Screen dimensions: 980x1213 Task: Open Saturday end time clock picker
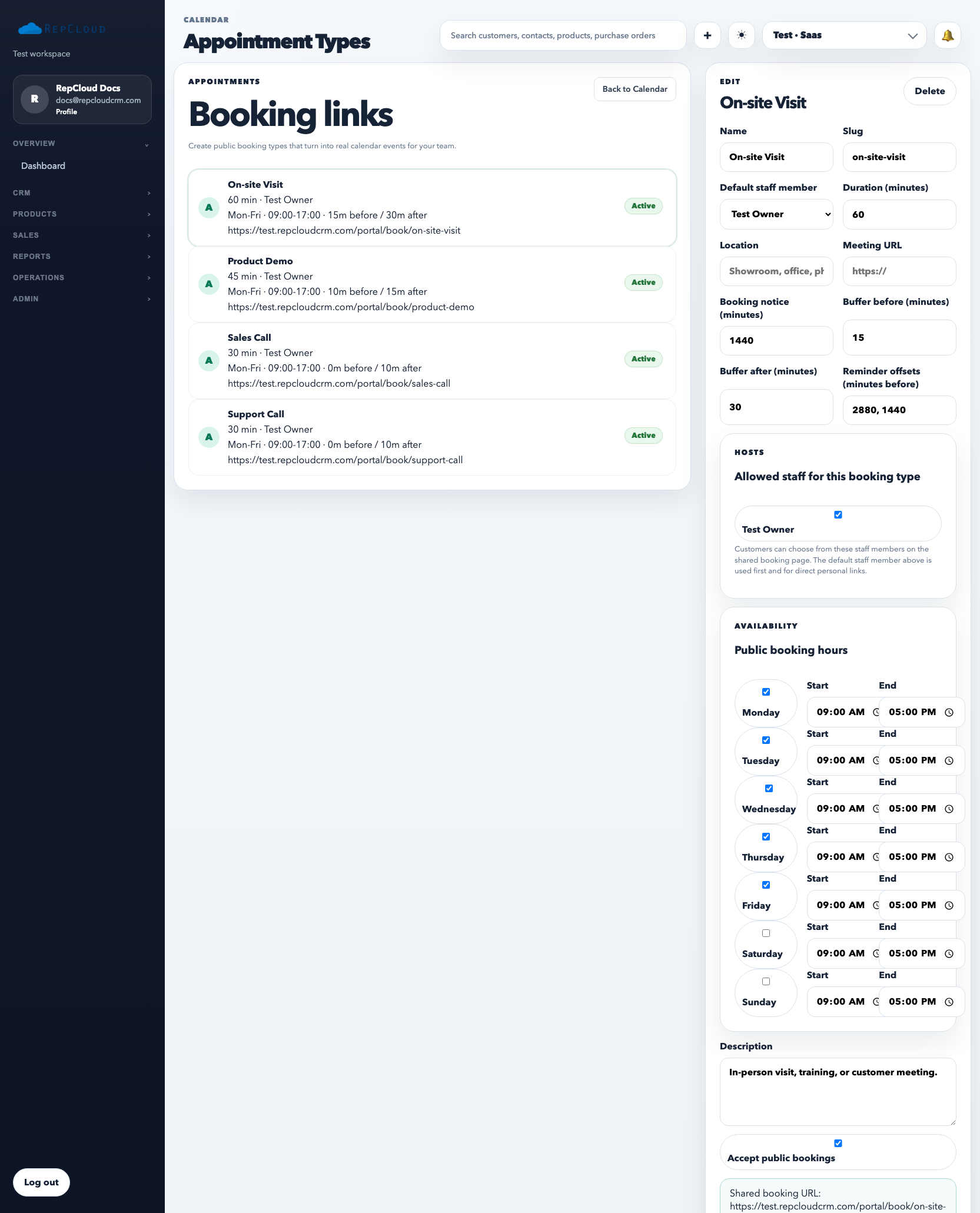pyautogui.click(x=949, y=953)
